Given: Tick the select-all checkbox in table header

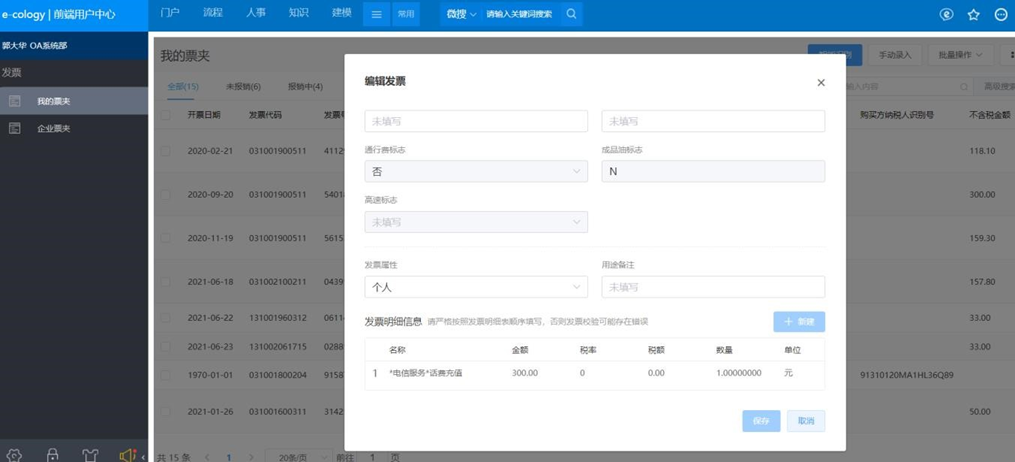Looking at the screenshot, I should pyautogui.click(x=165, y=115).
